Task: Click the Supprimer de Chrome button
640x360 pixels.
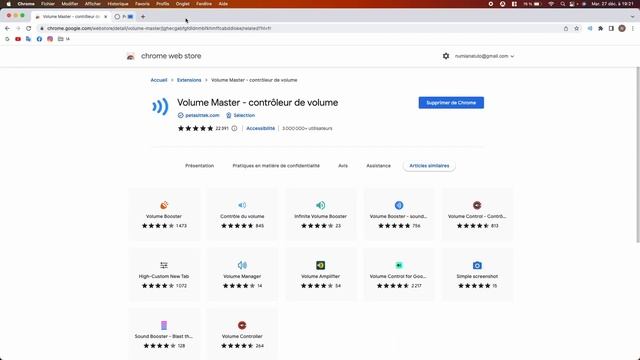Action: click(x=451, y=102)
